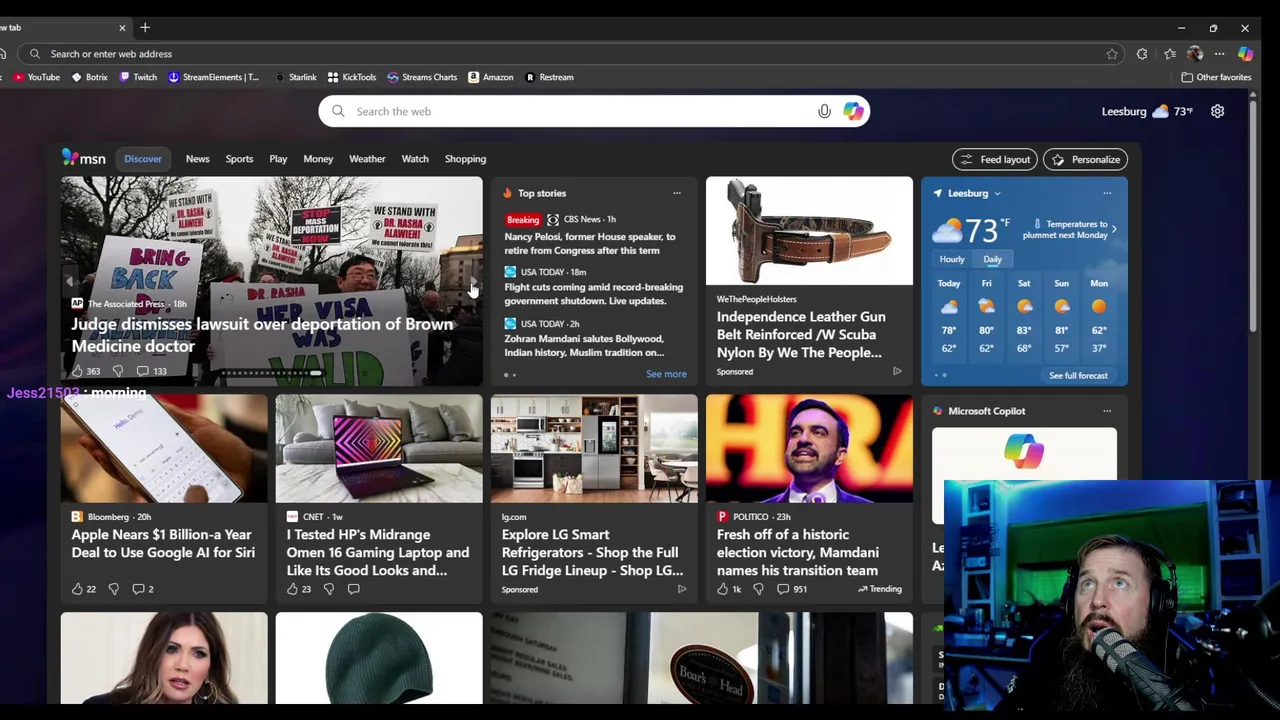Open the YouTube bookmark
The image size is (1280, 720).
37,77
